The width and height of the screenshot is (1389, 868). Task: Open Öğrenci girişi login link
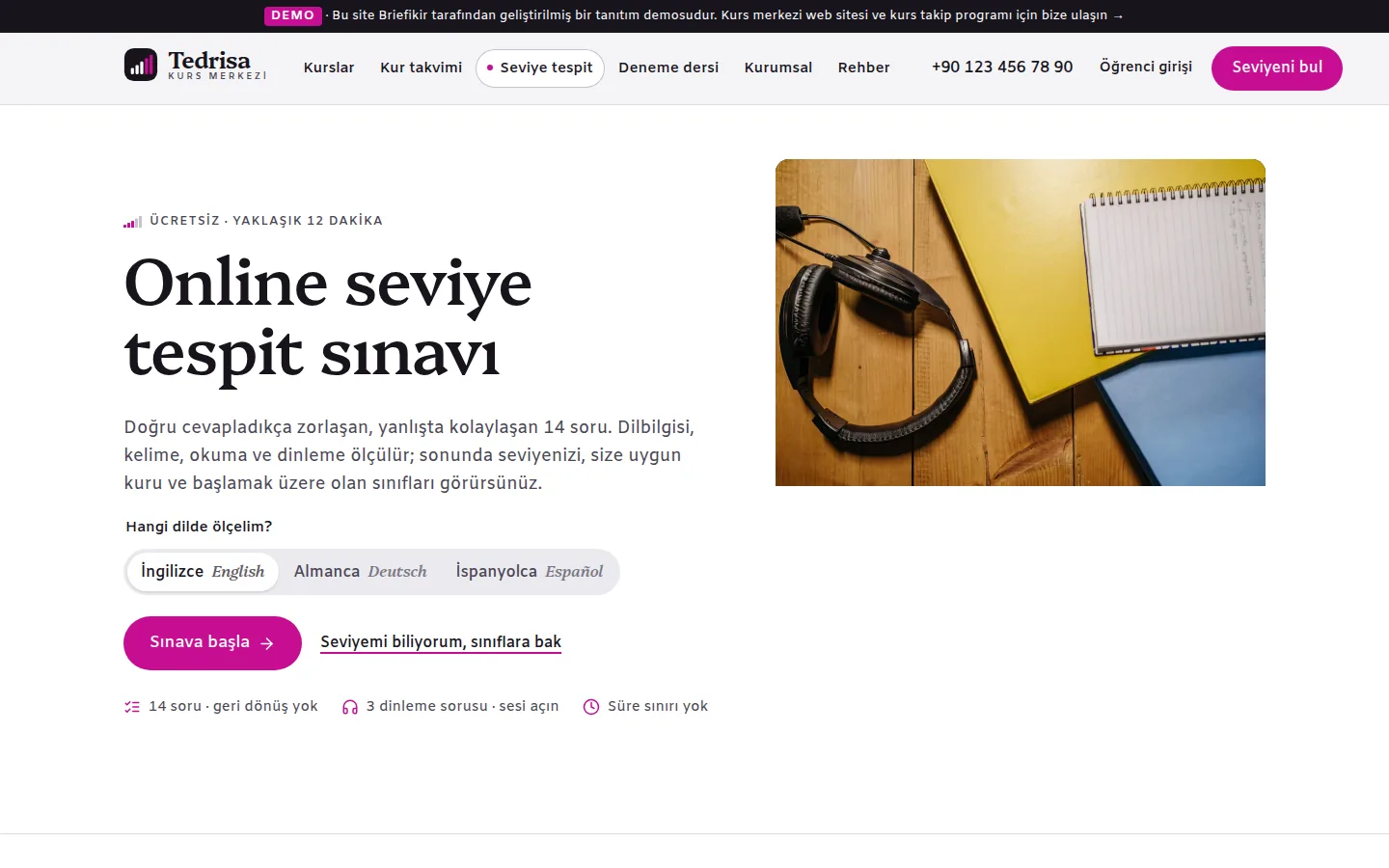pos(1146,67)
